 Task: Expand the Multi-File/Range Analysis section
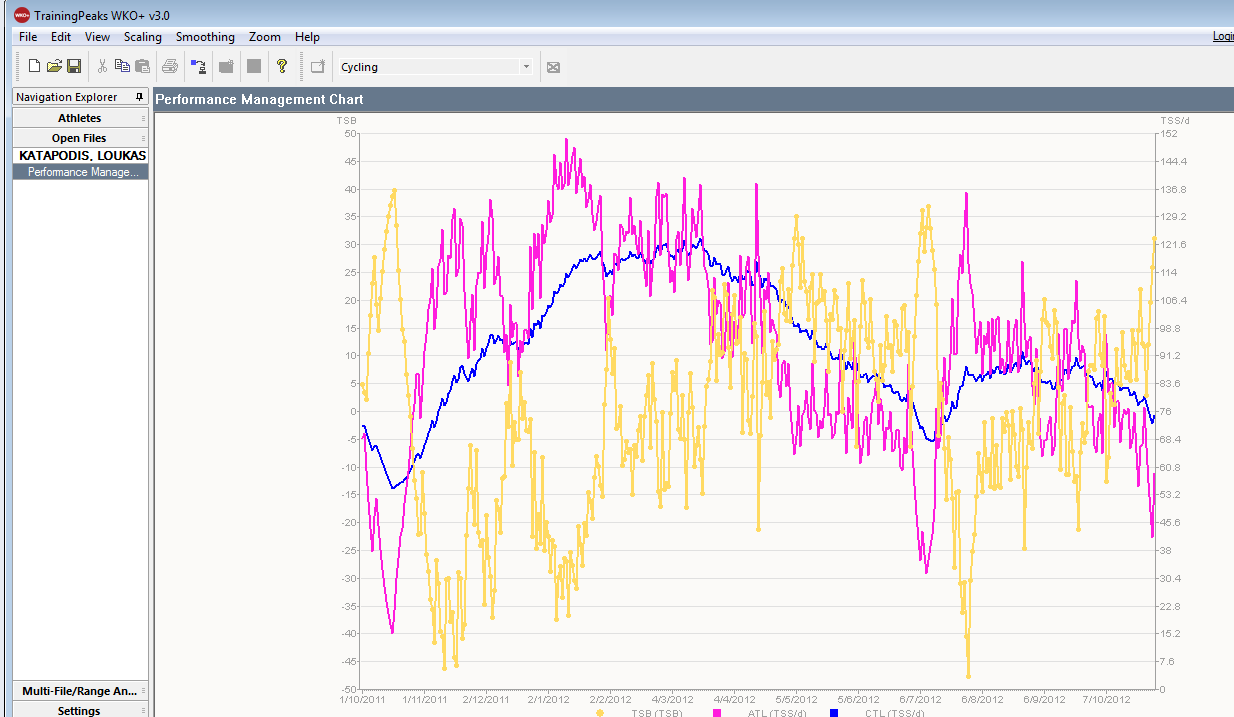point(79,691)
